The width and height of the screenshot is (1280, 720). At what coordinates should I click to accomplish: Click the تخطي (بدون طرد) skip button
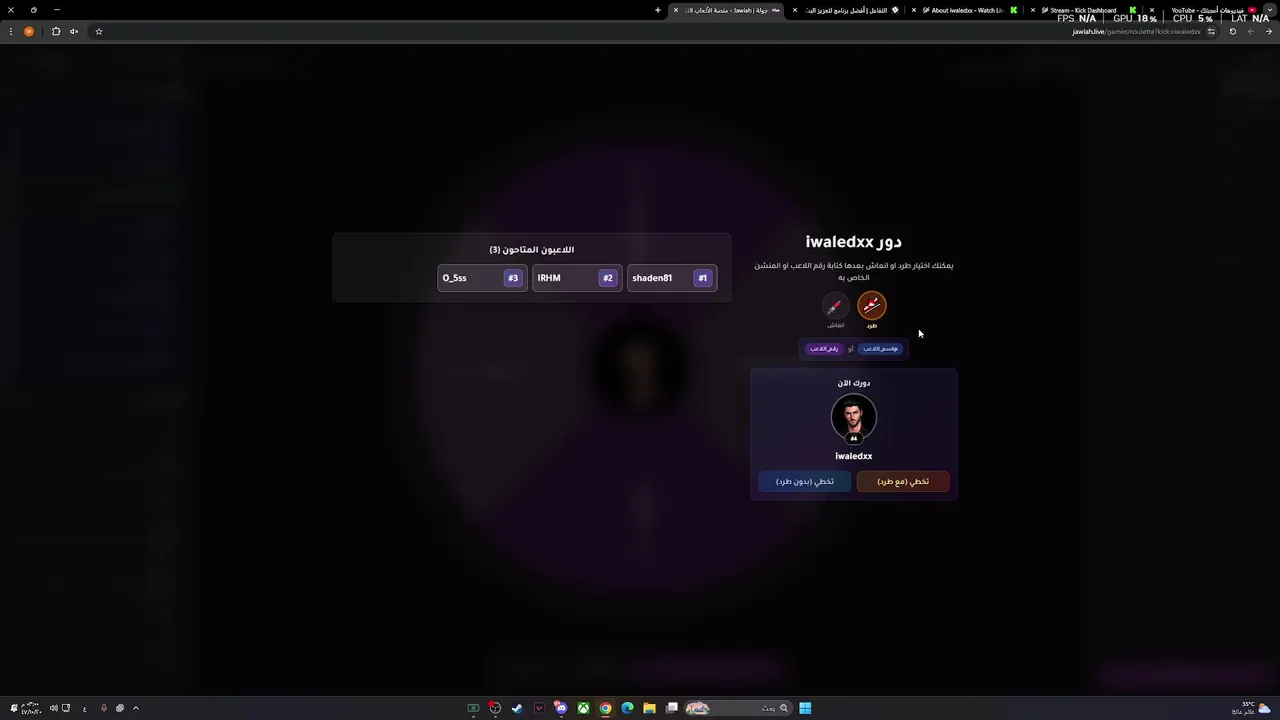[805, 481]
